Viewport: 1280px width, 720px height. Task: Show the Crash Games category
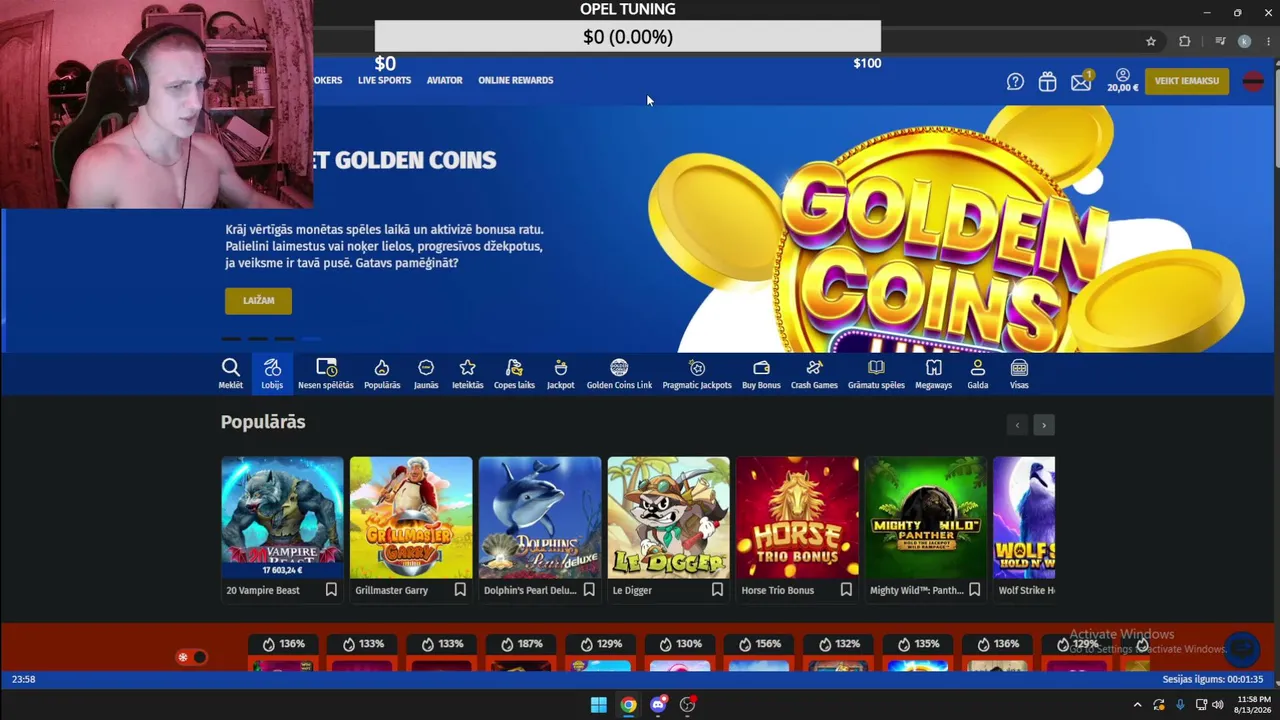pyautogui.click(x=814, y=374)
